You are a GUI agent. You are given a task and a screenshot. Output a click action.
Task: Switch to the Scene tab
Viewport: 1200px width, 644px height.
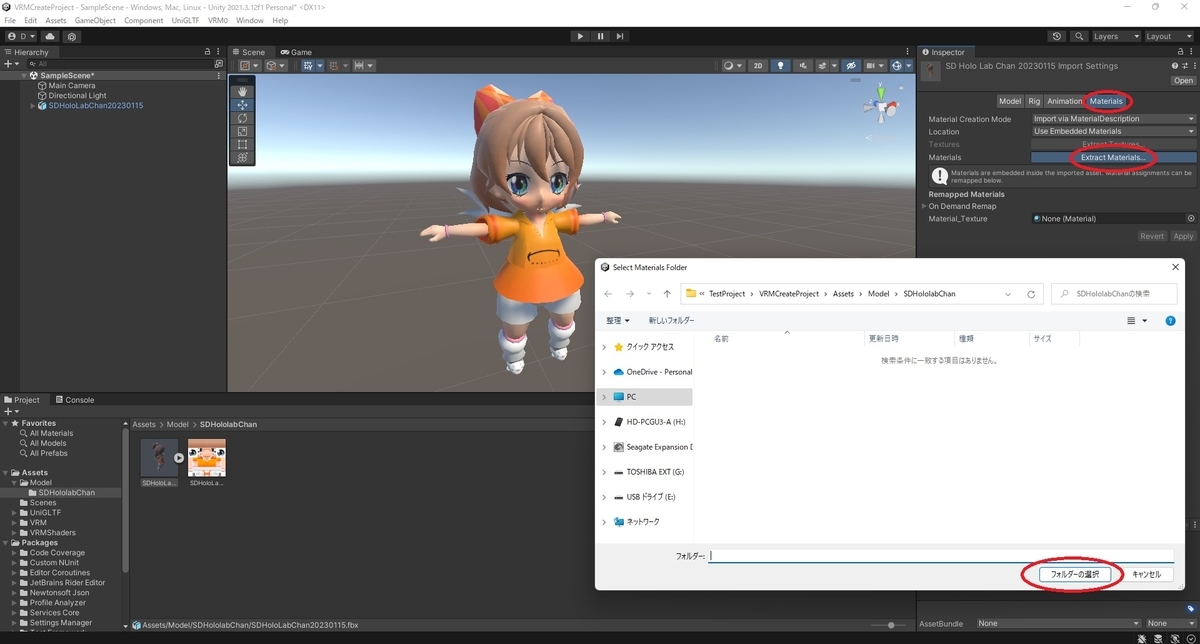(x=248, y=52)
